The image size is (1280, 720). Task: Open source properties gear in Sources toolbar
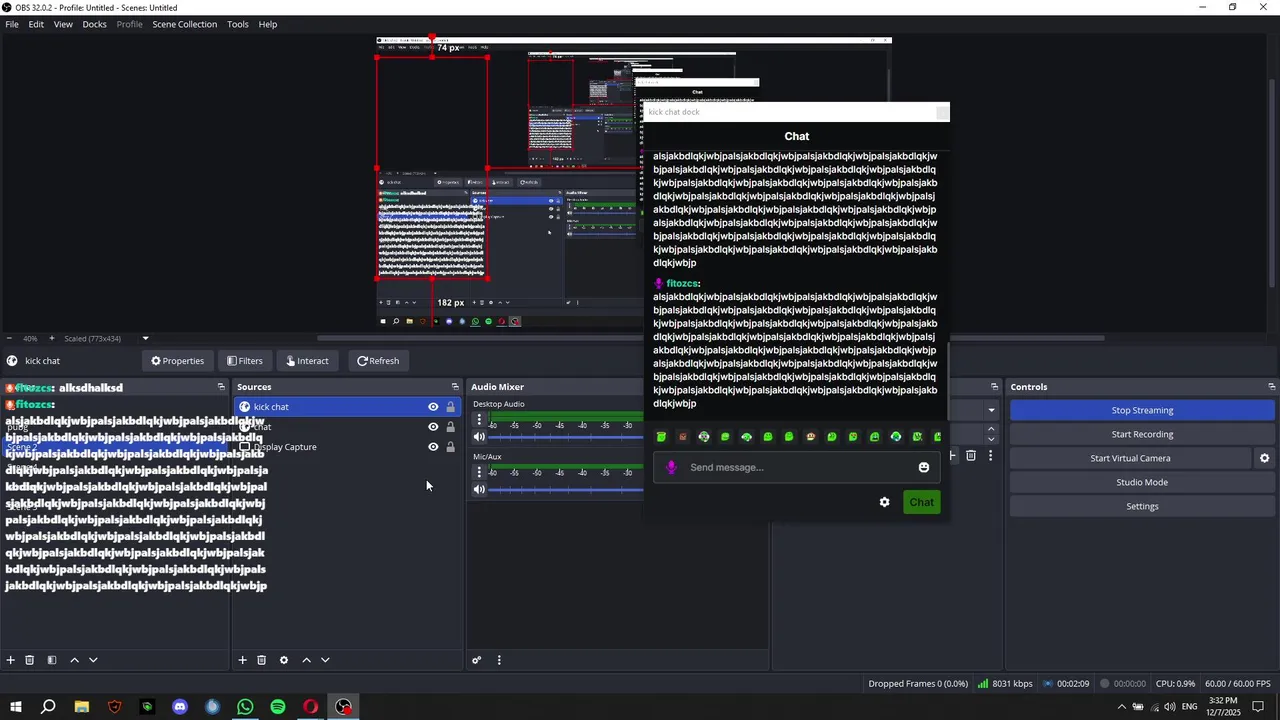pos(284,660)
